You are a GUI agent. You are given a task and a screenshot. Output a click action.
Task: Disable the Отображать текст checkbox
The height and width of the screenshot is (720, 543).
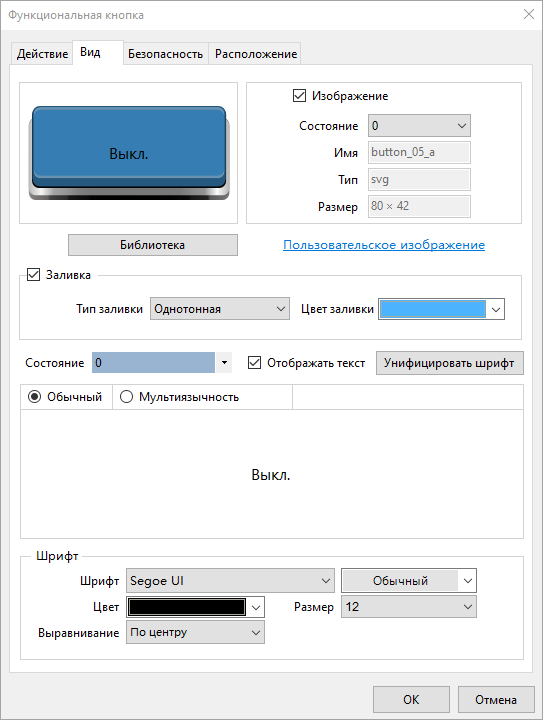(x=254, y=363)
